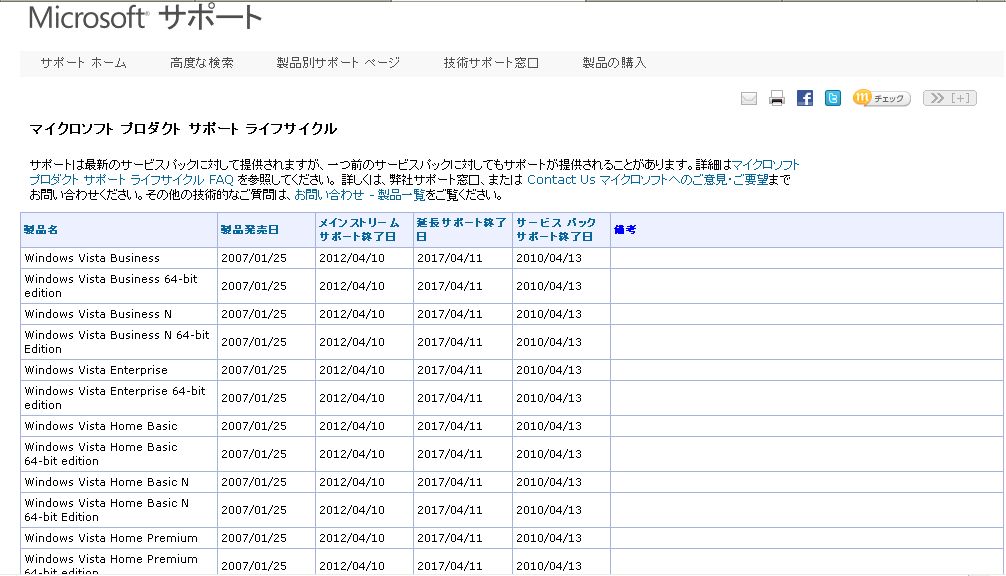Select Windows Vista Business 64-bit edition cell
Screen dimensions: 1006x576
[119, 286]
